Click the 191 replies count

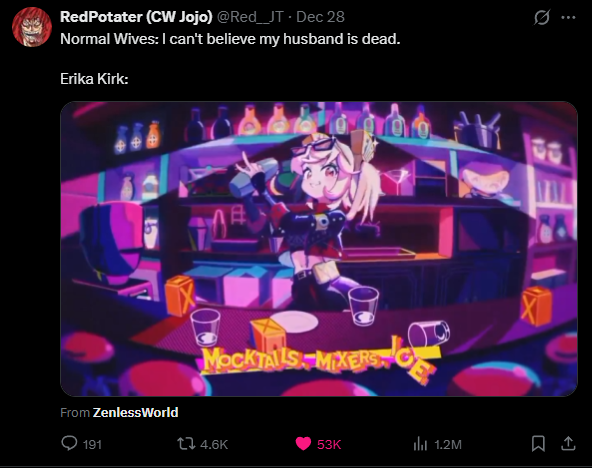coord(92,445)
